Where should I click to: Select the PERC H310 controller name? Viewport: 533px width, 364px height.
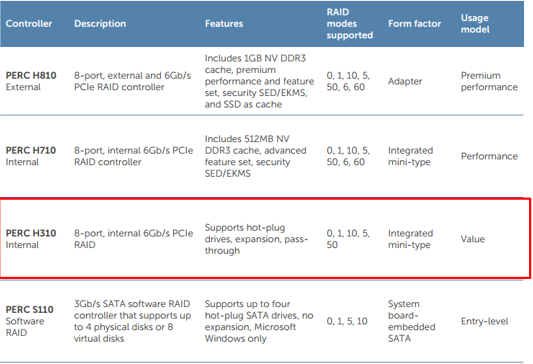pyautogui.click(x=31, y=233)
